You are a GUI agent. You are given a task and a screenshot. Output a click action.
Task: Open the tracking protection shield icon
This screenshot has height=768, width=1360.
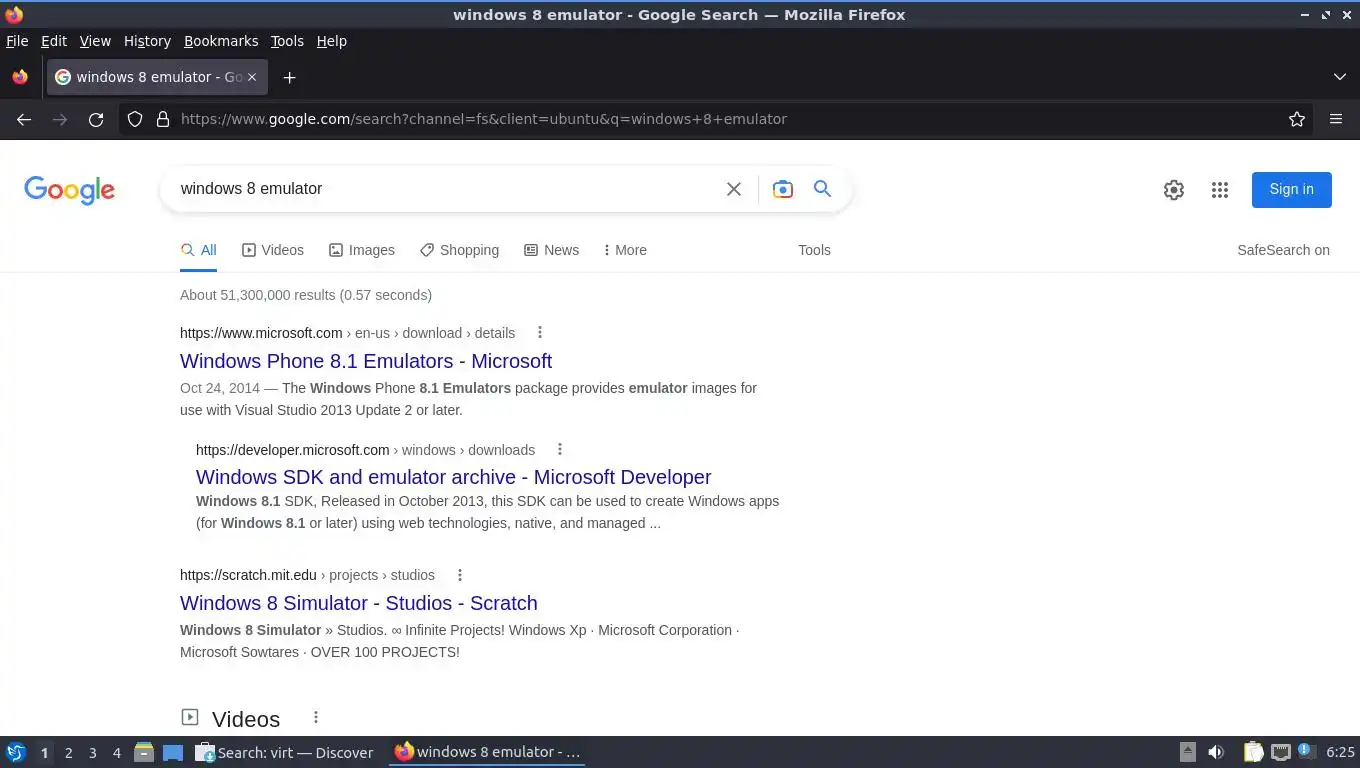[x=135, y=119]
